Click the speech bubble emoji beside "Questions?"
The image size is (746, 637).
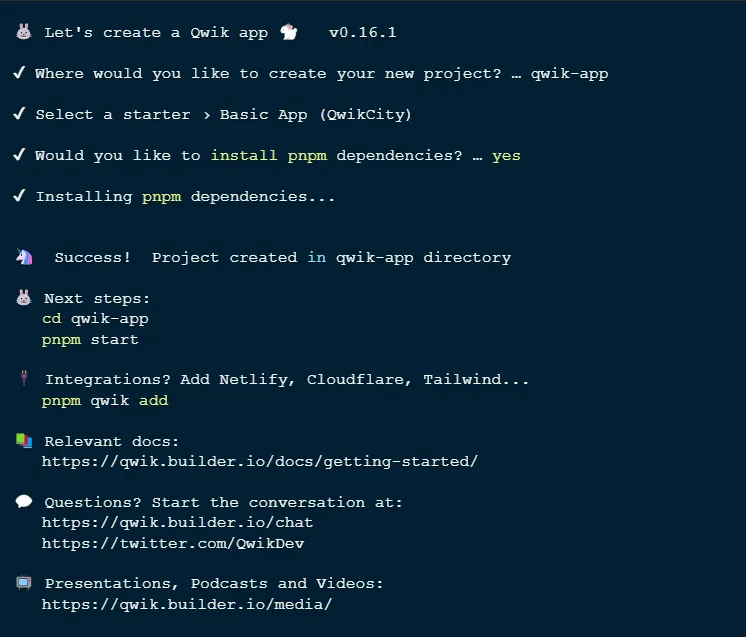[x=24, y=501]
